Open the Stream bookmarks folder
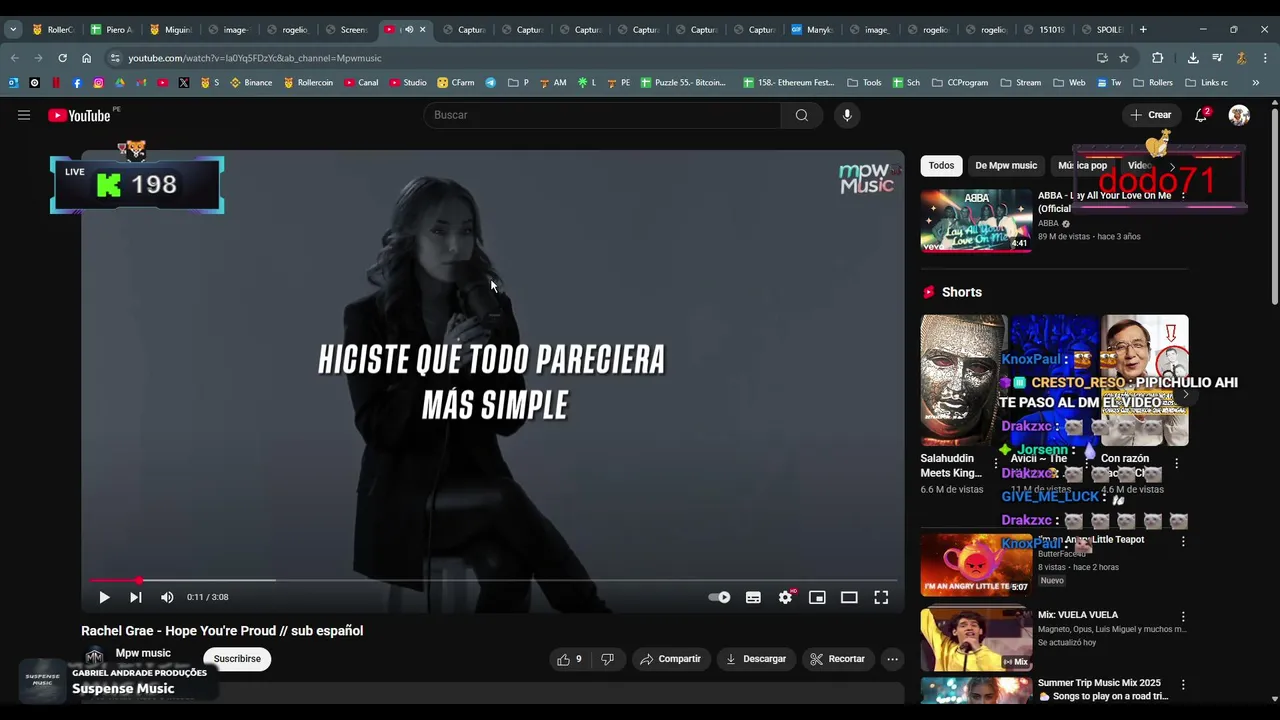Screen dimensions: 1280x720 pyautogui.click(x=1021, y=82)
